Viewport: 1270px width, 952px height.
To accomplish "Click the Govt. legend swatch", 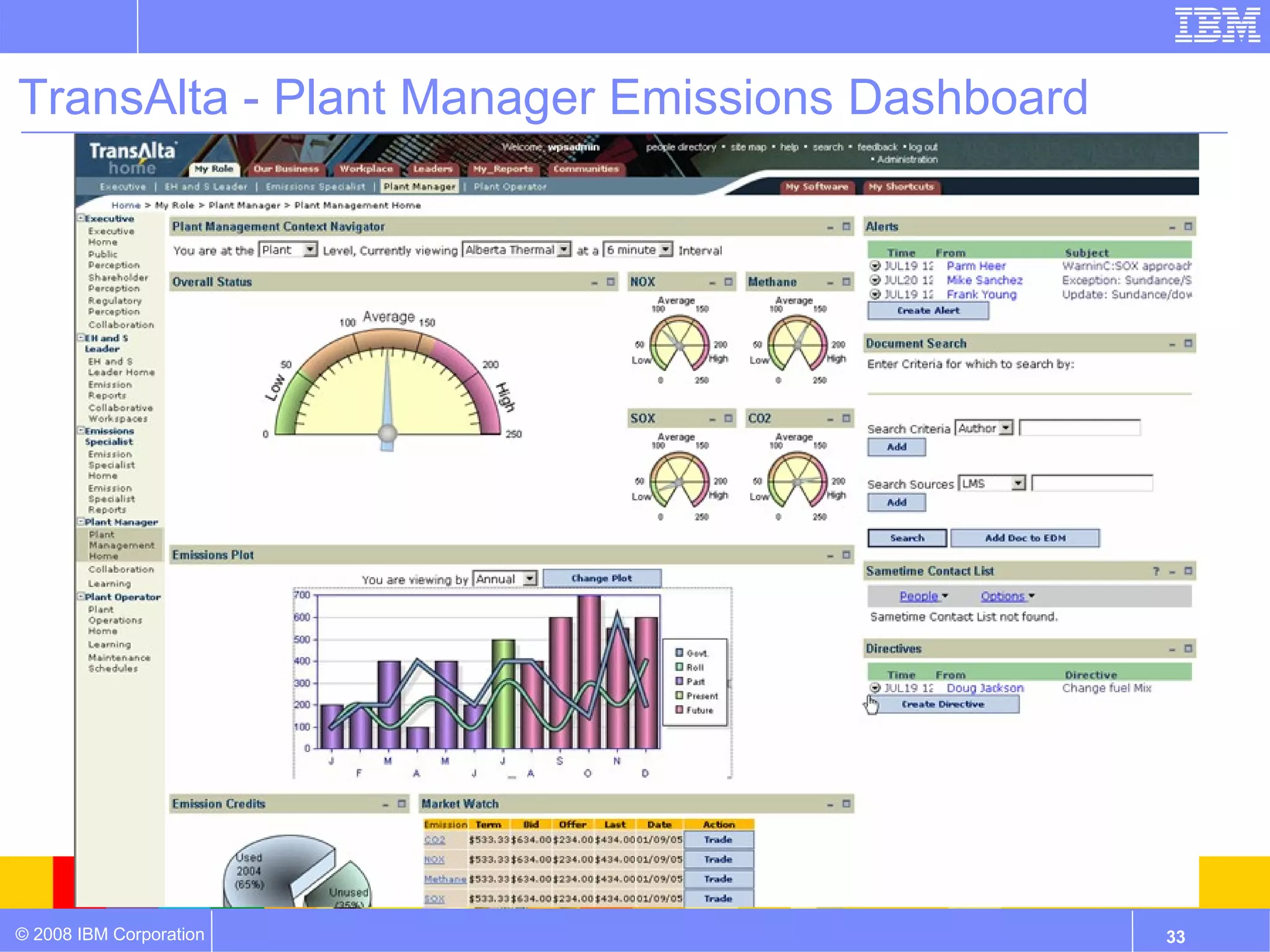I will tap(679, 653).
